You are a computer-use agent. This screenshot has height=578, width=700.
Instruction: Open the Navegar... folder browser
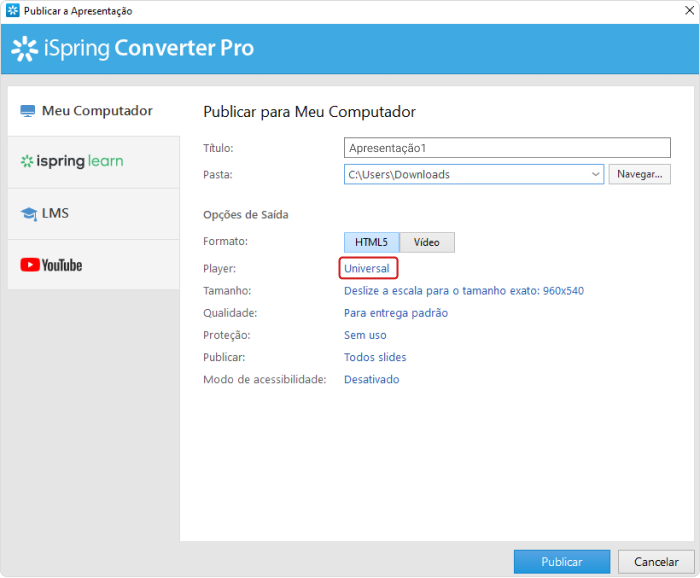(639, 174)
